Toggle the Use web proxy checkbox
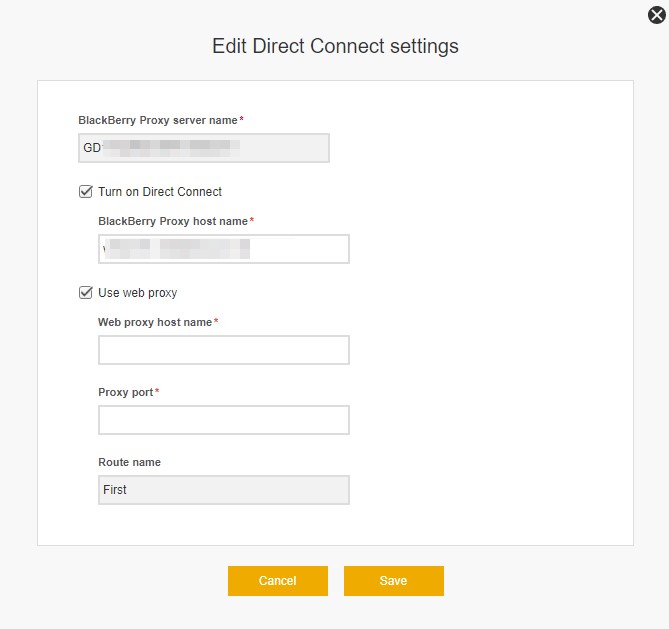Image resolution: width=669 pixels, height=629 pixels. pyautogui.click(x=86, y=293)
